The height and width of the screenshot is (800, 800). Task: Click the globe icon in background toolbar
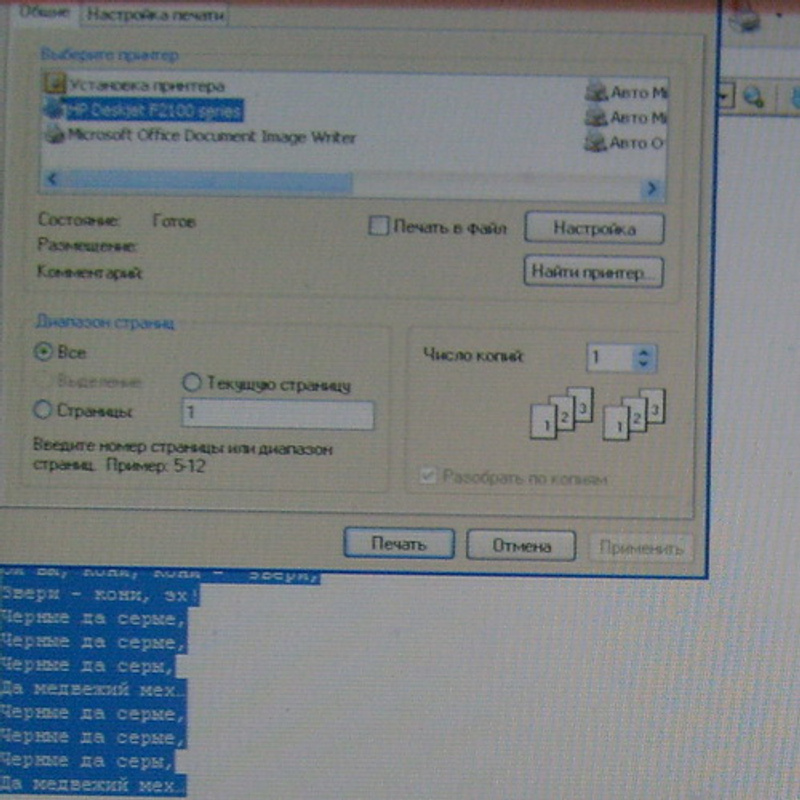pyautogui.click(x=754, y=96)
